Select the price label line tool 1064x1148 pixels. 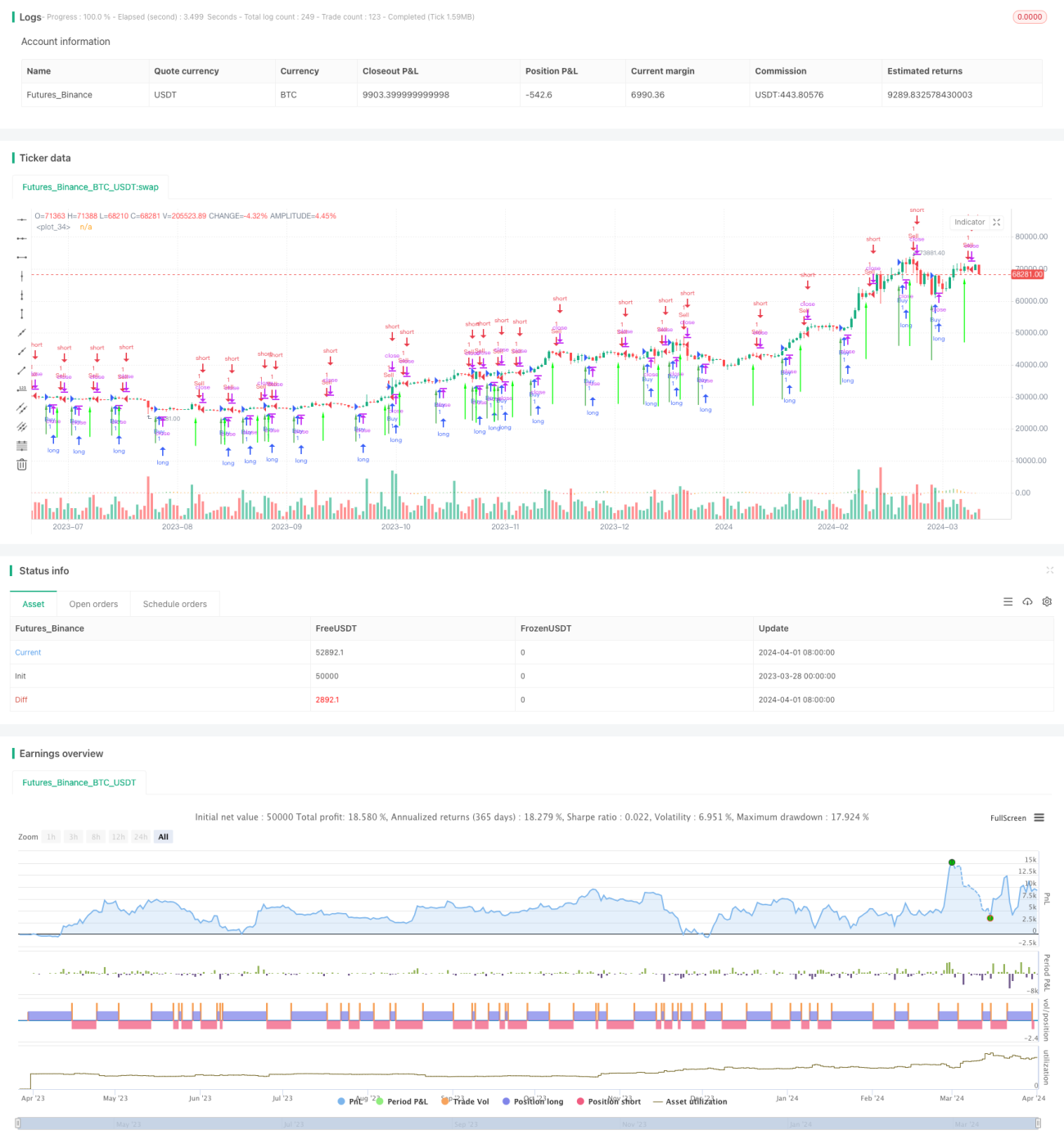coord(22,389)
